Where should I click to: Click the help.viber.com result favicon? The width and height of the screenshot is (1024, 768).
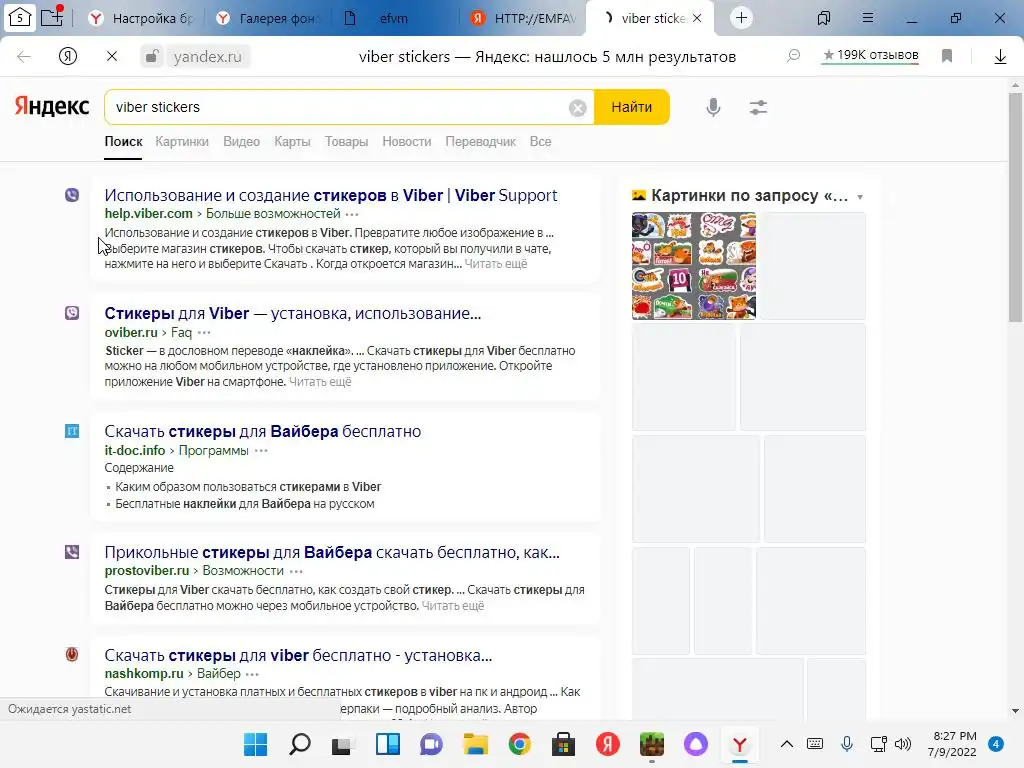(72, 195)
